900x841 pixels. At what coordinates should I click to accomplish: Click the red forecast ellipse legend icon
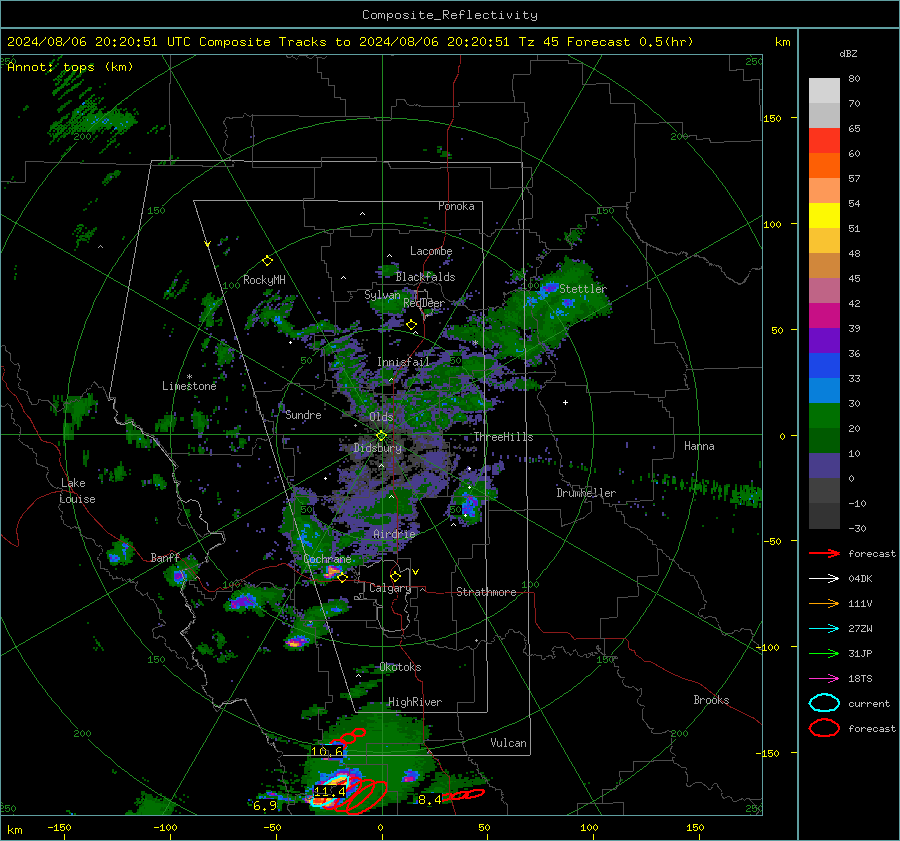[824, 728]
